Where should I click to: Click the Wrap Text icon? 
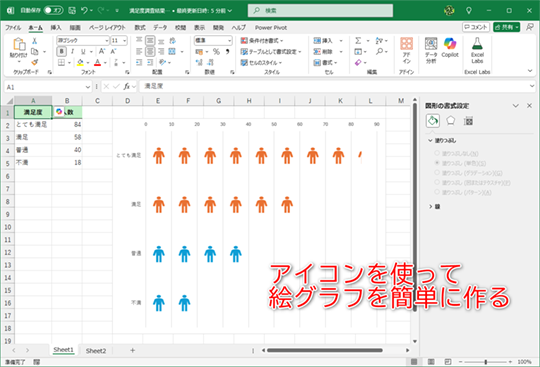pos(173,41)
